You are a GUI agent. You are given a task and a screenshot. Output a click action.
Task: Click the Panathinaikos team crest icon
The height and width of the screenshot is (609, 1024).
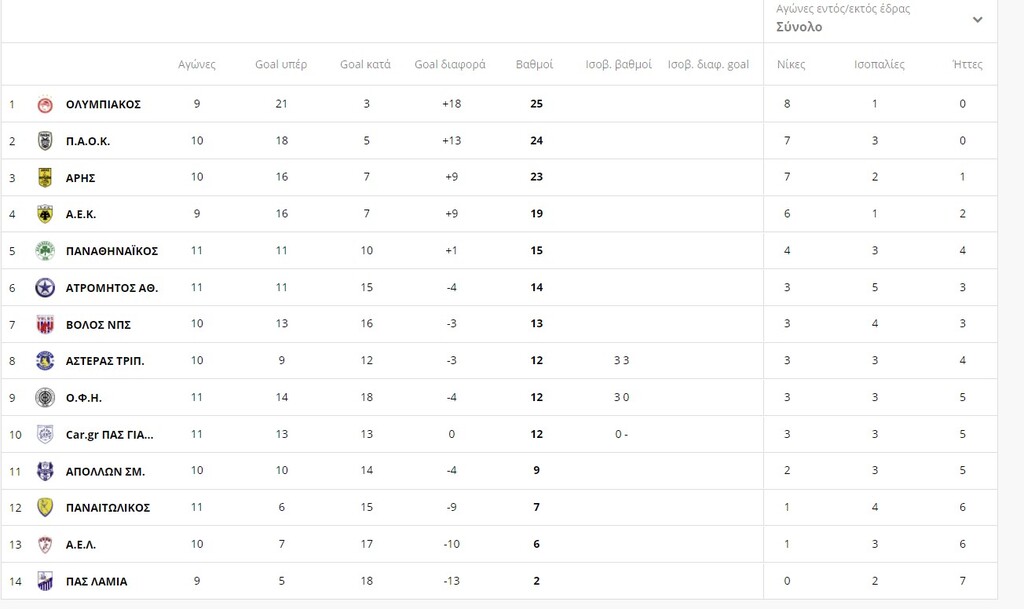[45, 251]
